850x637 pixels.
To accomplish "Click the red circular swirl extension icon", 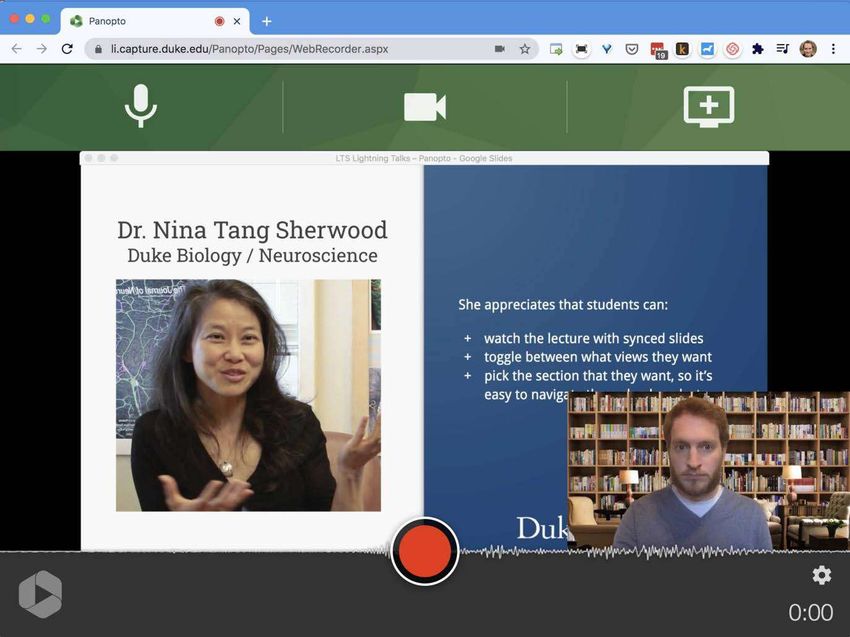I will (x=732, y=49).
